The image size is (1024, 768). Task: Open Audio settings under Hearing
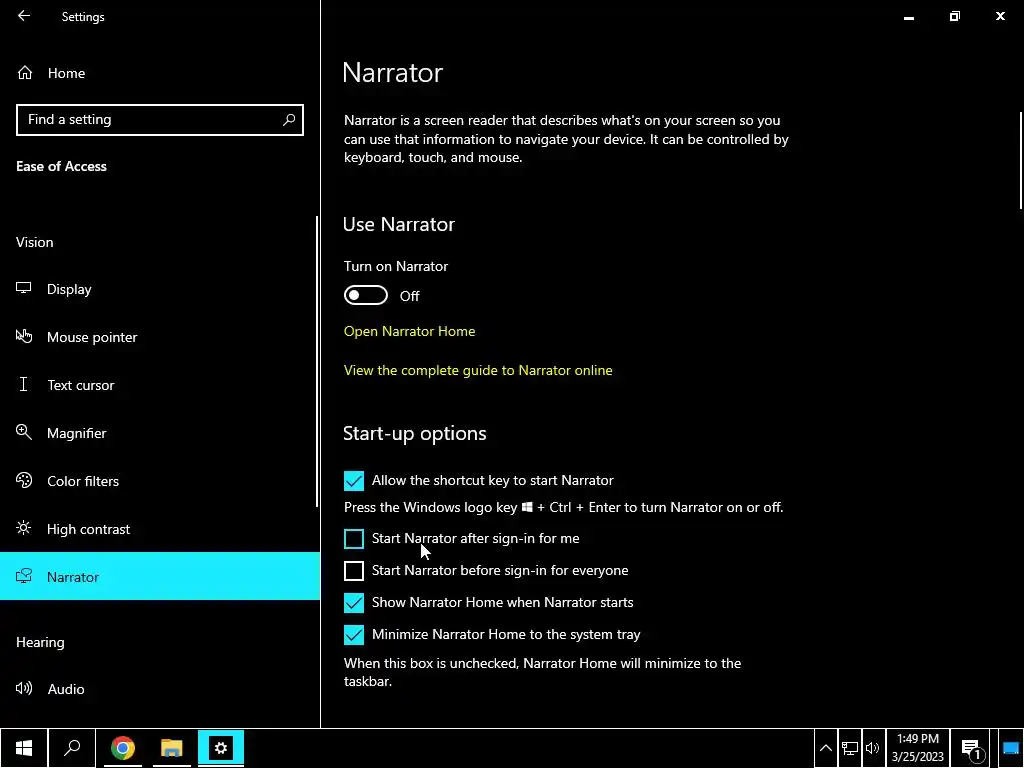(x=159, y=689)
